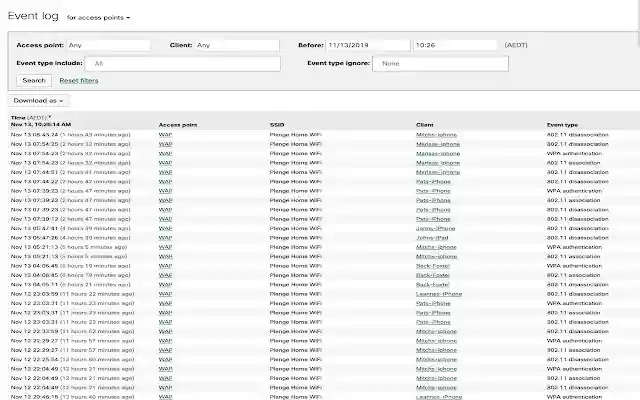Open the Download as dropdown
This screenshot has width=640, height=400.
(38, 100)
